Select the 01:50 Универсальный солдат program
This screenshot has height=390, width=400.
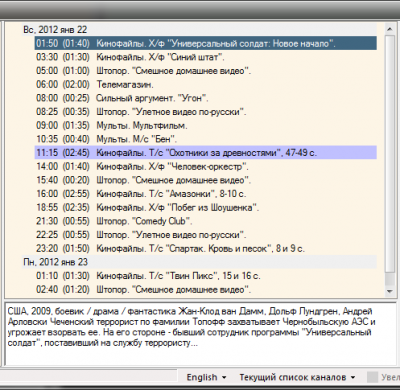pos(206,43)
